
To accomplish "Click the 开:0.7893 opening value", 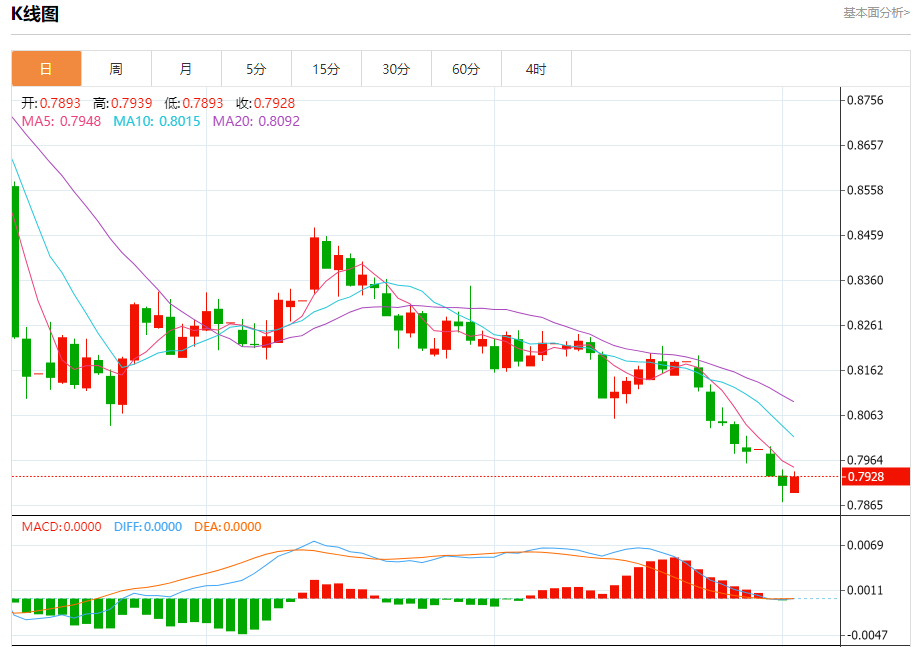I will (x=51, y=103).
